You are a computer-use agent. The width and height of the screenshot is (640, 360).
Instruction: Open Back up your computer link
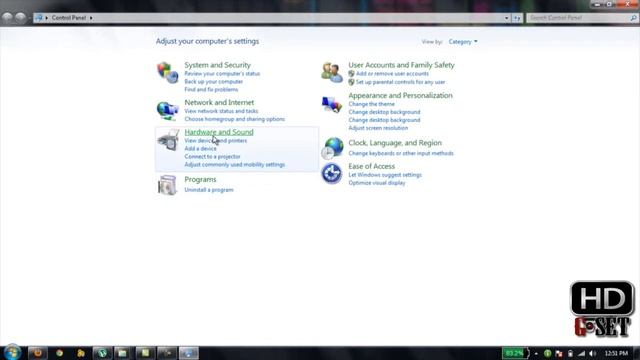pyautogui.click(x=213, y=82)
